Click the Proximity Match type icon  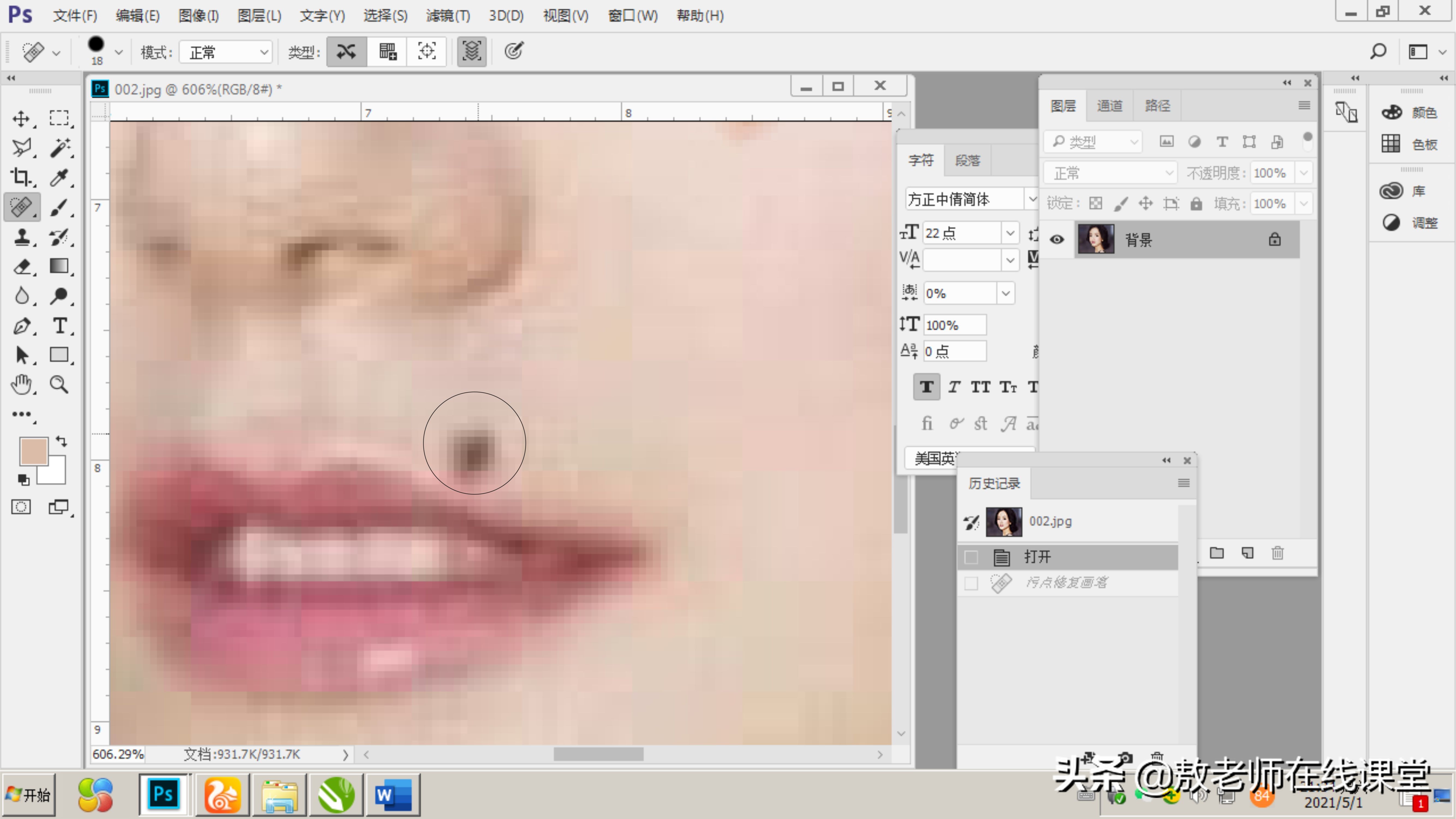[427, 51]
